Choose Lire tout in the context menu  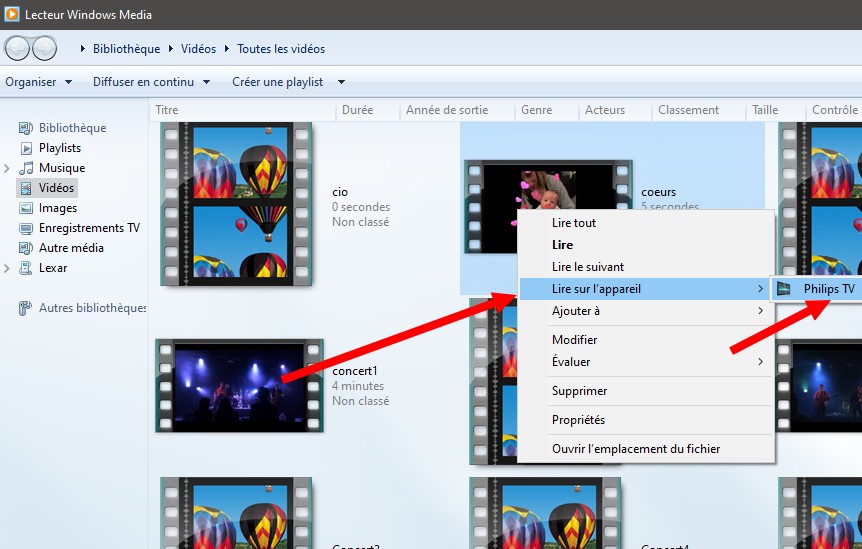[646, 223]
